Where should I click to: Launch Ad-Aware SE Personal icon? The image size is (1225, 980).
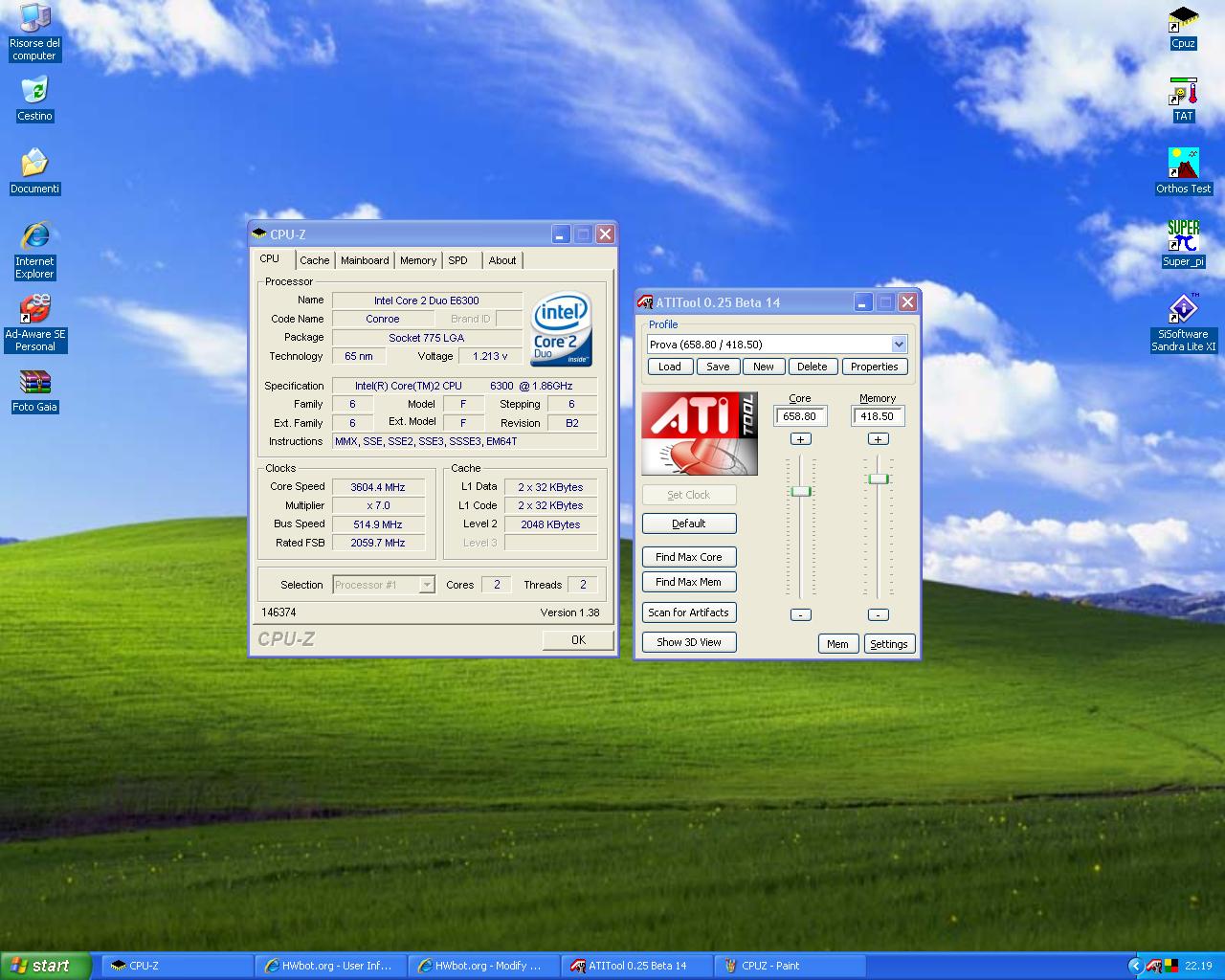pyautogui.click(x=34, y=323)
